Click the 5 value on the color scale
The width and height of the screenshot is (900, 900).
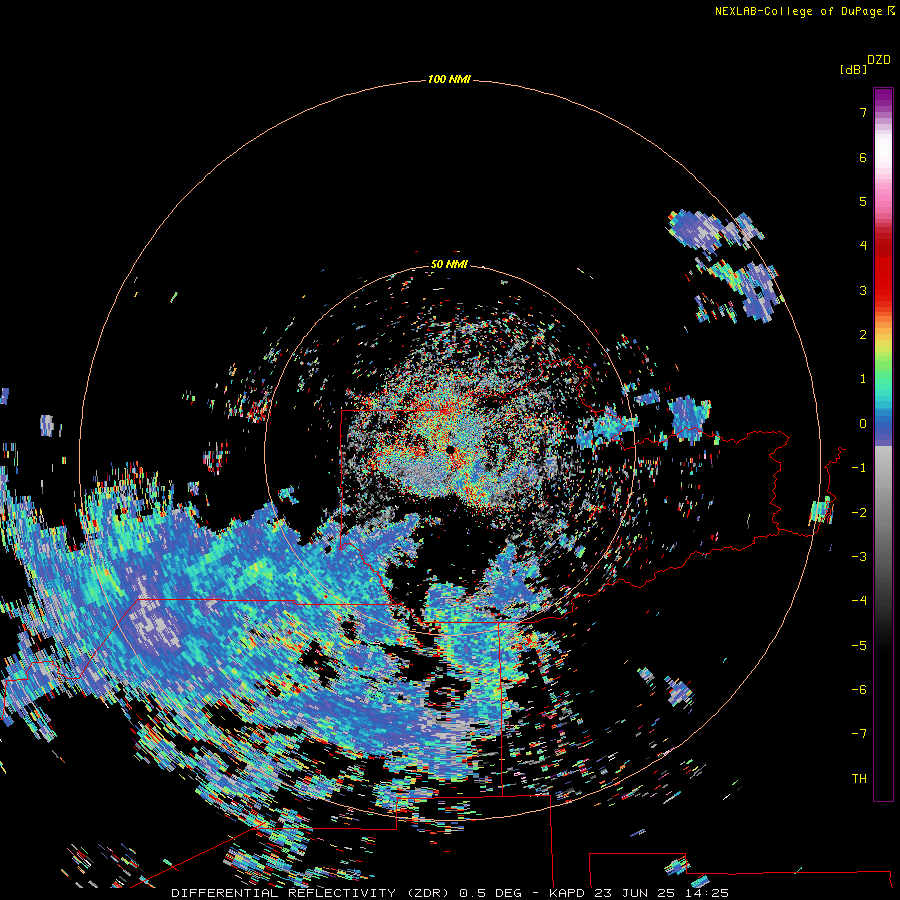click(863, 201)
